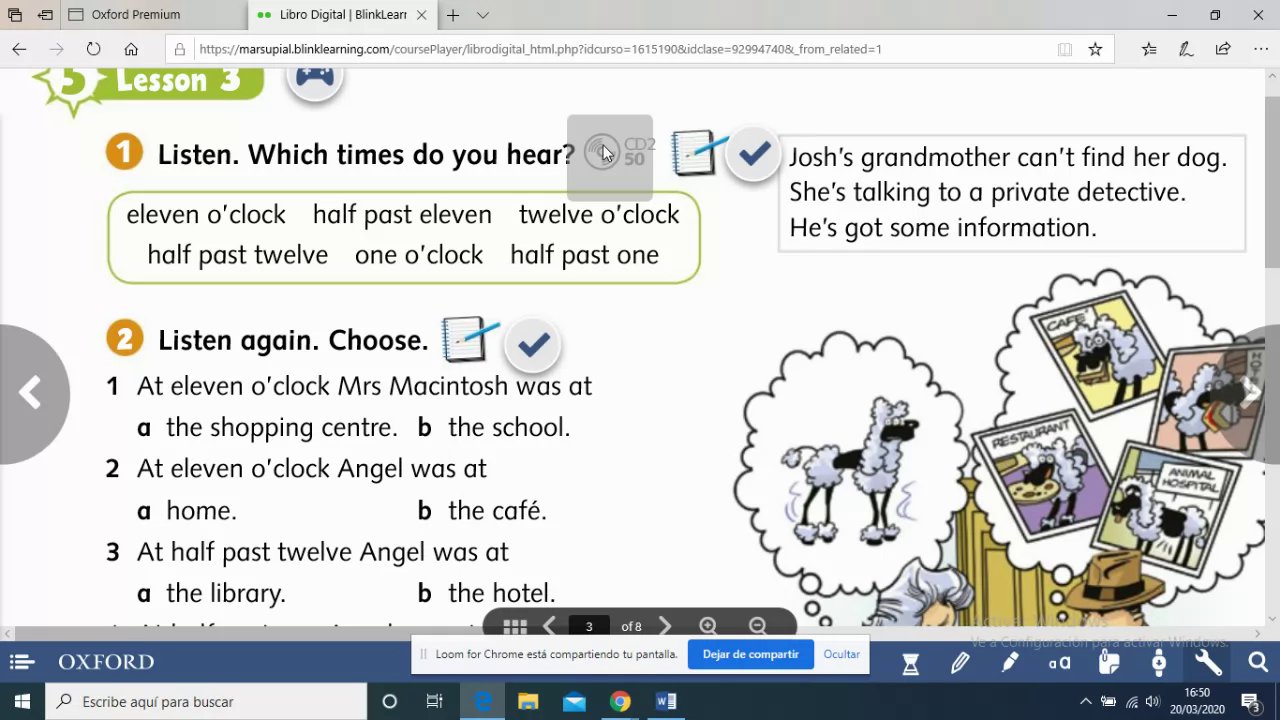
Task: Click the address bar URL
Action: click(x=540, y=49)
